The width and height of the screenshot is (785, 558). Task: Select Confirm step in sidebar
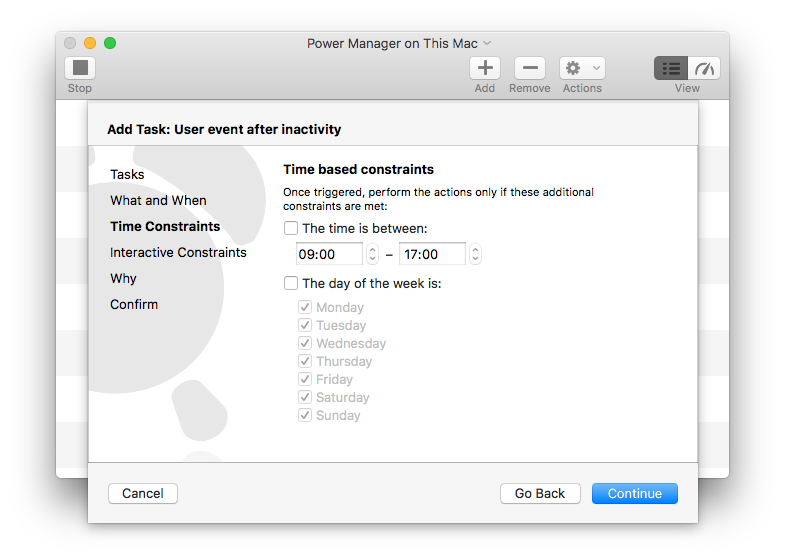pos(134,305)
